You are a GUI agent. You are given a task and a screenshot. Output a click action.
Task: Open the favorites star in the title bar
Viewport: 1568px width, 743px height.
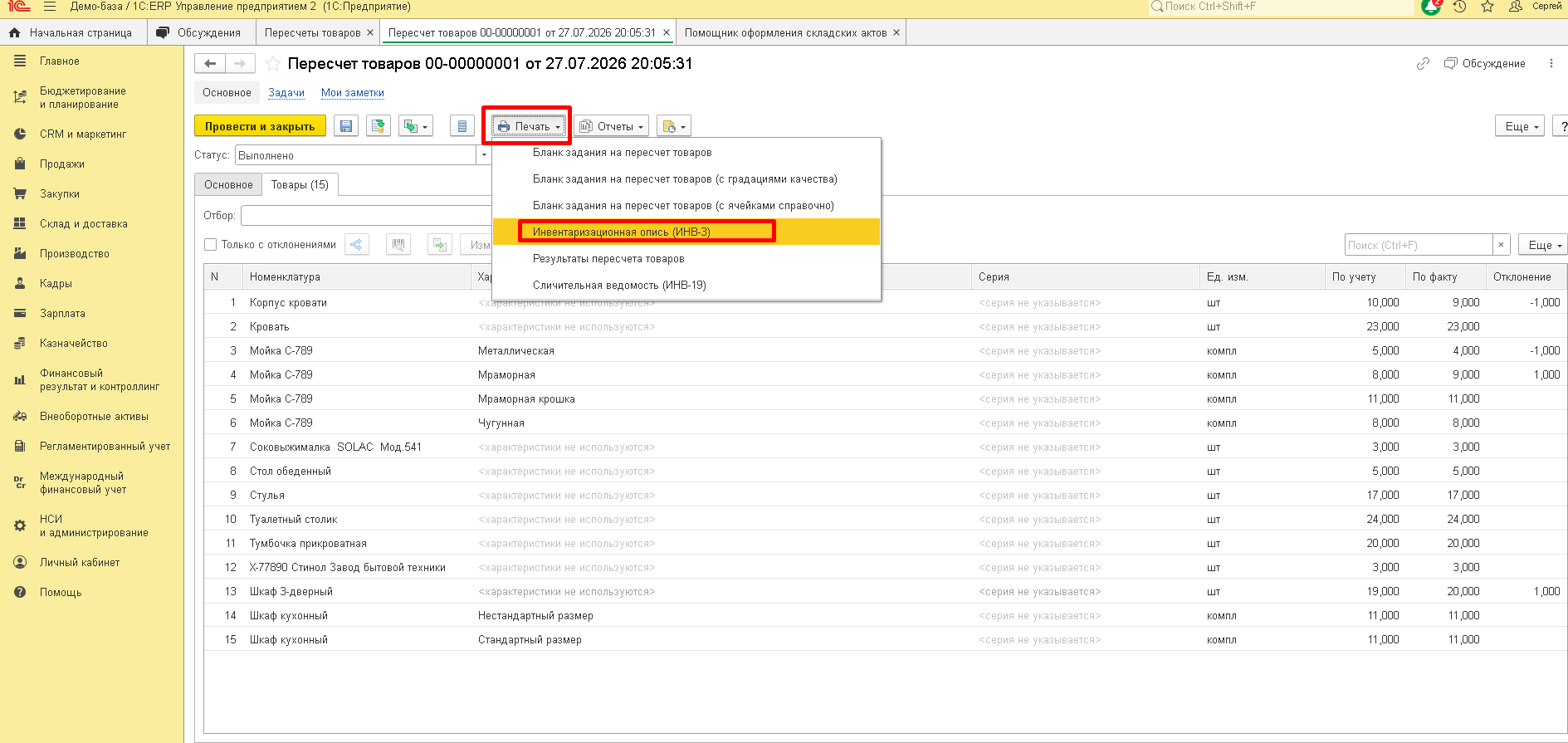[1487, 7]
